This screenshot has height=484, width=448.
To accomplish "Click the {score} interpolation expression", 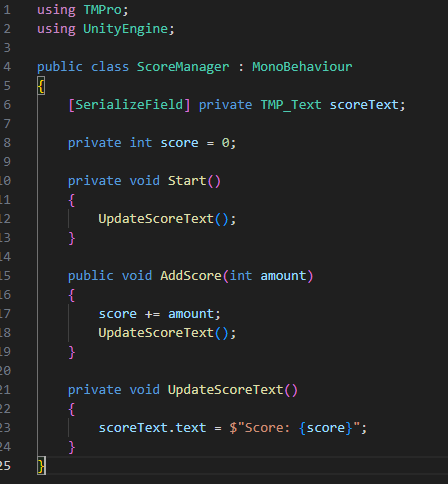I will tap(325, 428).
